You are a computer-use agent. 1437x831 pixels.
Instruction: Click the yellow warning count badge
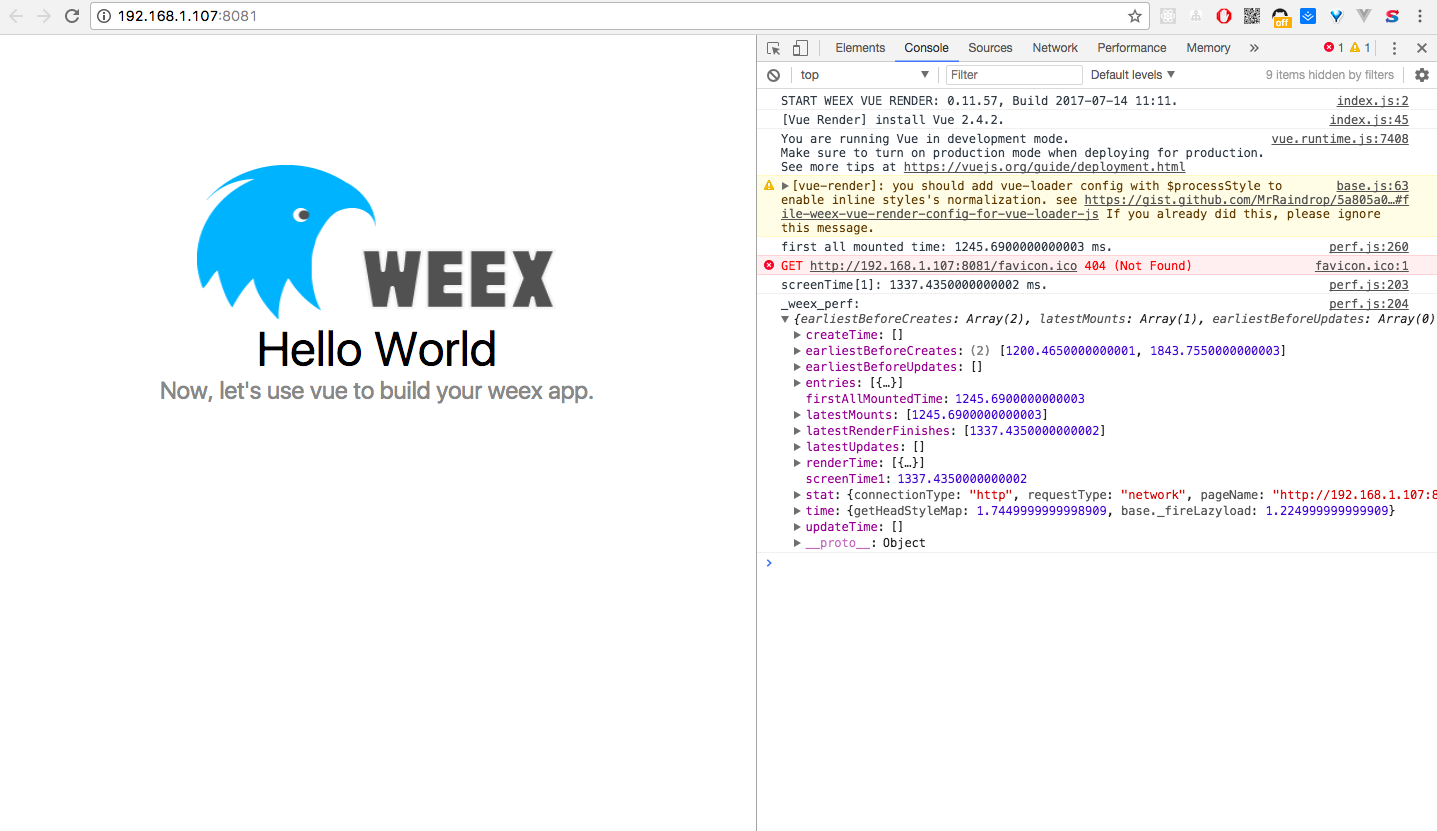coord(1360,48)
